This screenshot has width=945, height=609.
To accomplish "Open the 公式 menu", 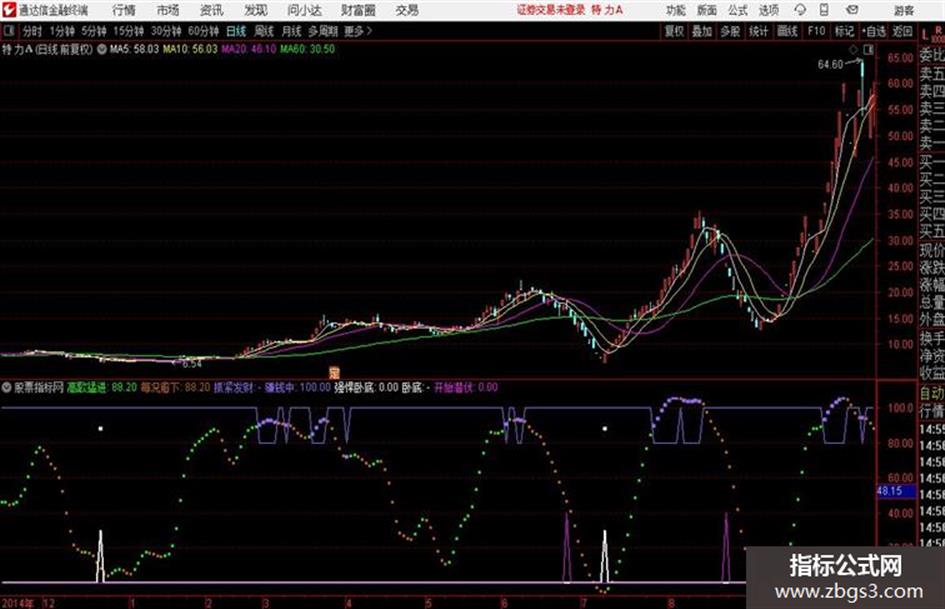I will click(x=738, y=10).
